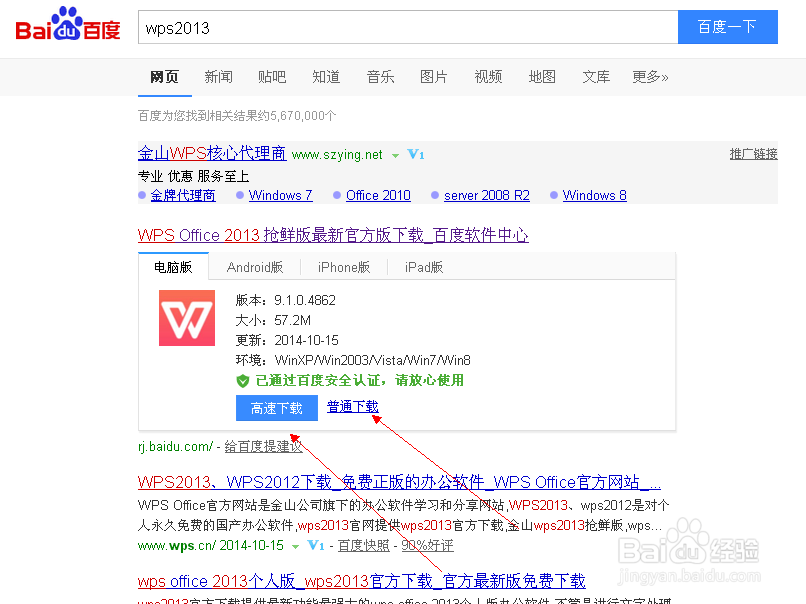Expand the dropdown arrow beside www.szying.net

click(x=395, y=155)
